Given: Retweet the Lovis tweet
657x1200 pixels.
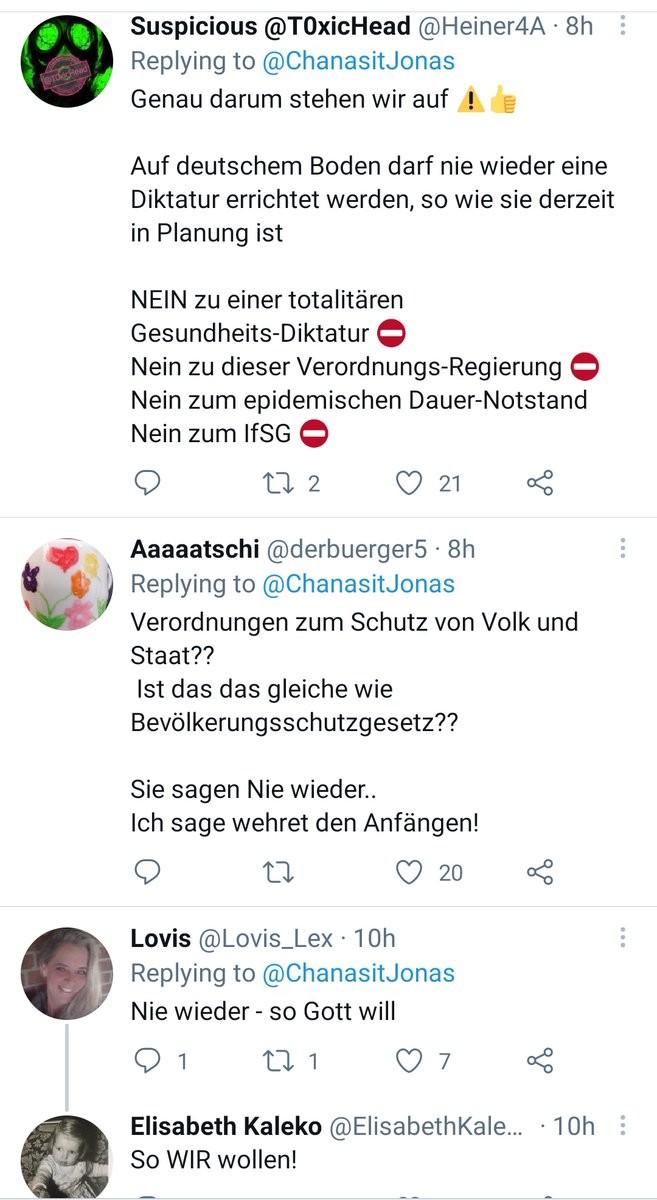Looking at the screenshot, I should [x=273, y=1061].
